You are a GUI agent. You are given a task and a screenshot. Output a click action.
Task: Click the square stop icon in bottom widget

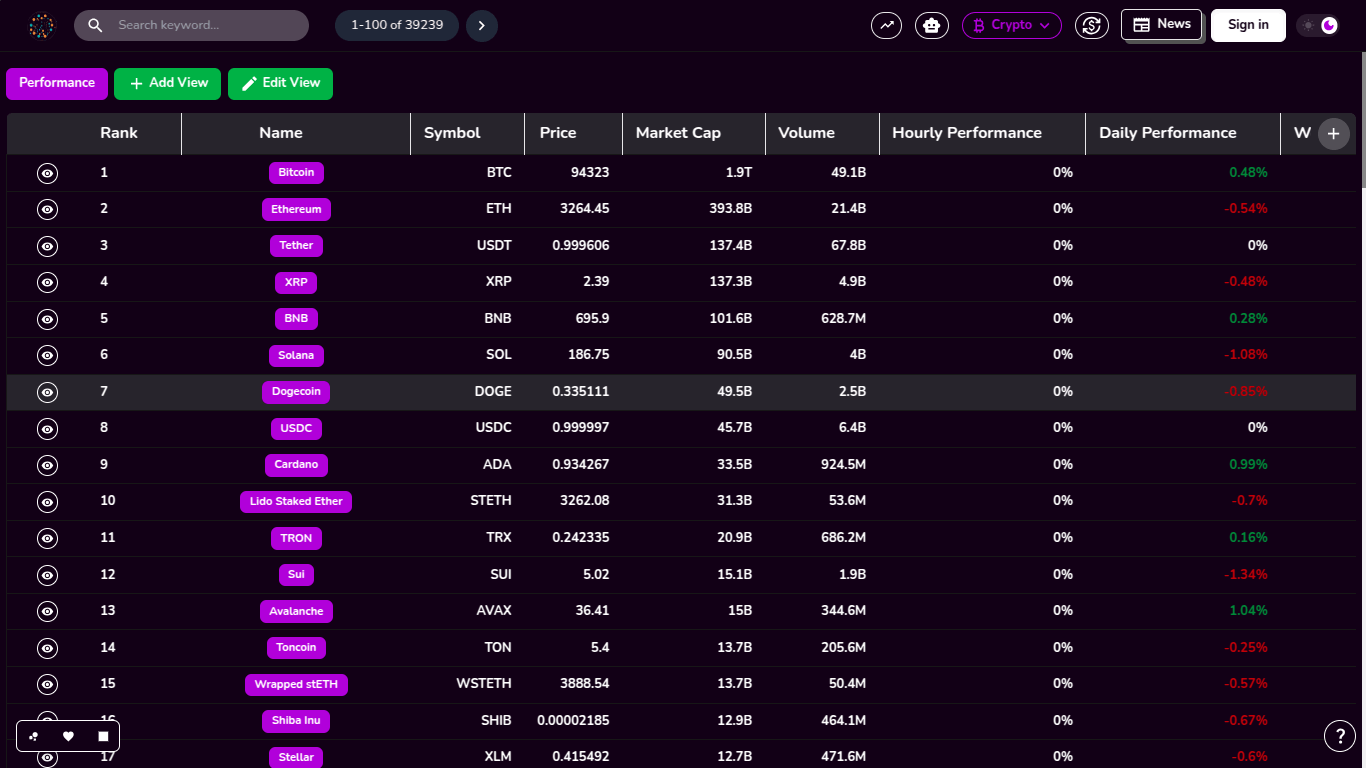tap(103, 736)
